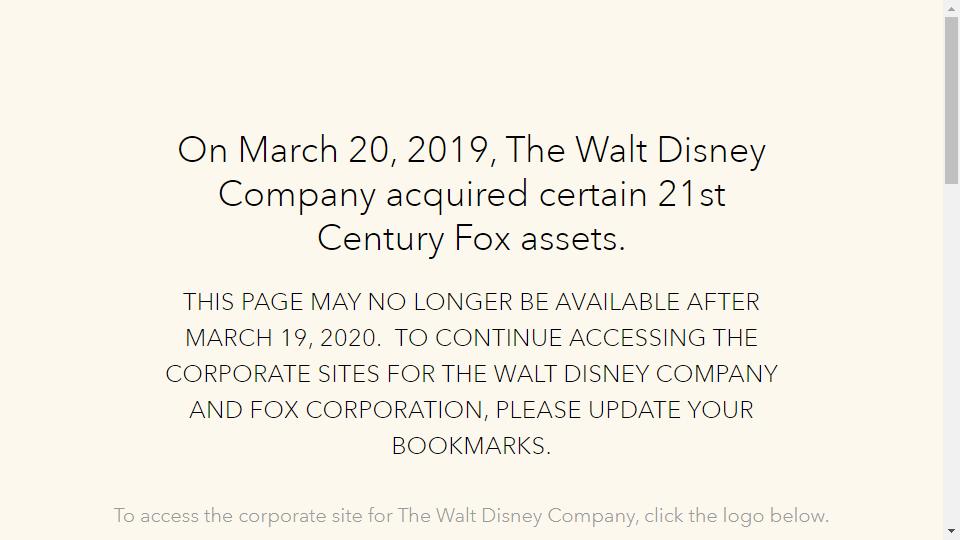Click "The Walt Disney Company," in grey text

518,516
